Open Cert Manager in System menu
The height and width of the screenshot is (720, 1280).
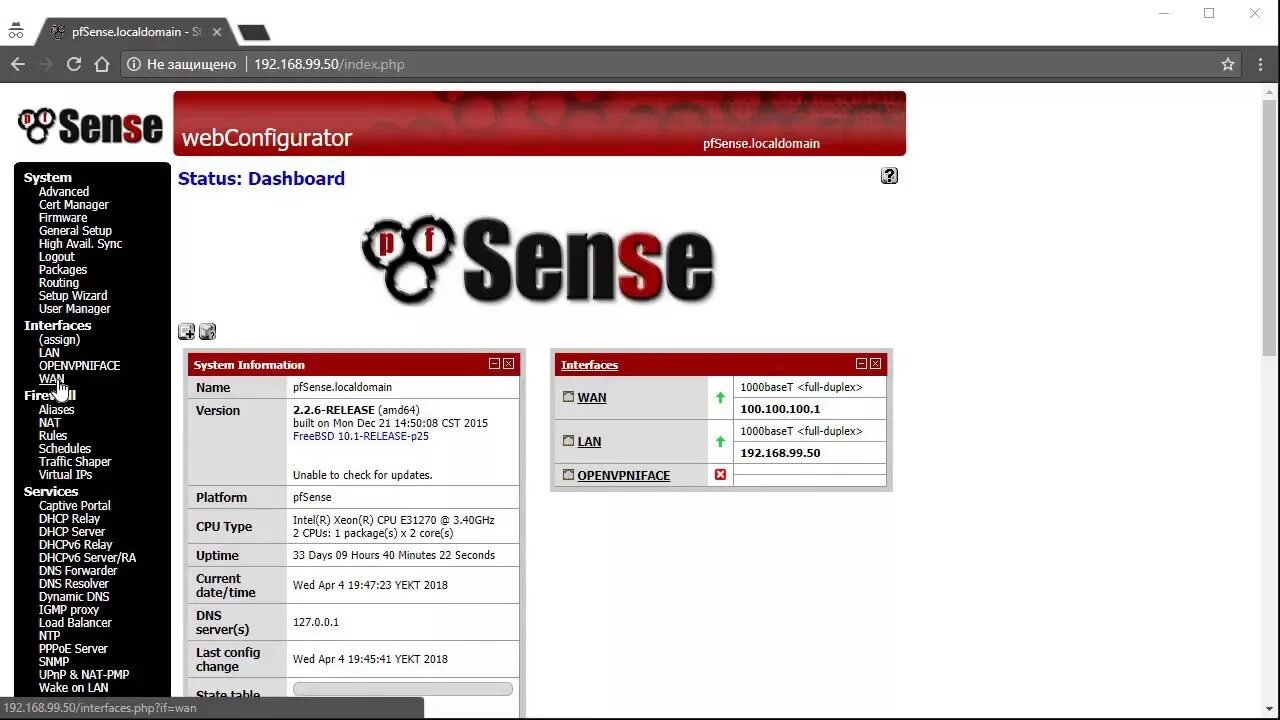(74, 205)
